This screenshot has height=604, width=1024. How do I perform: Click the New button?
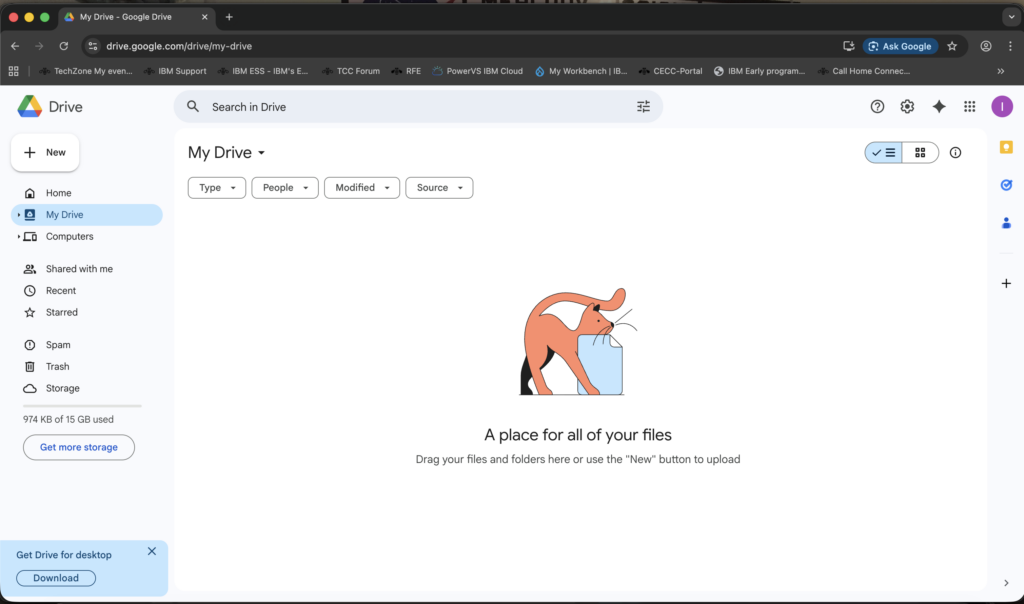(x=45, y=153)
